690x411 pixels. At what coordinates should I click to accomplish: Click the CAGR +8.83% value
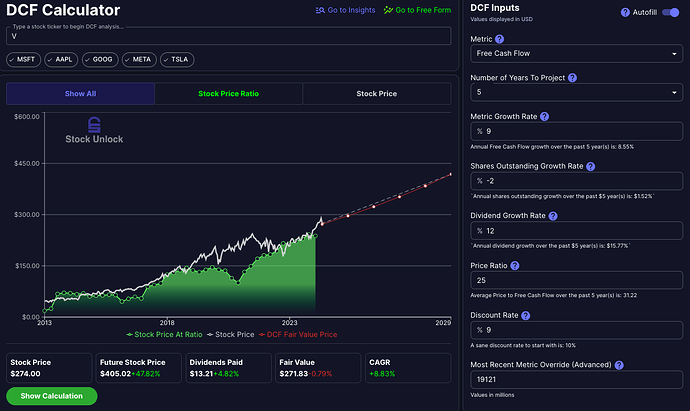point(382,374)
